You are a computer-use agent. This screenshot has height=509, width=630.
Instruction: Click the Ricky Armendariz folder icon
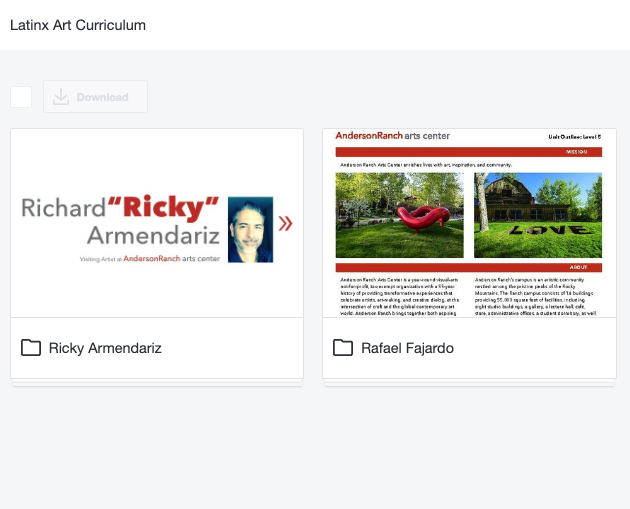(31, 348)
